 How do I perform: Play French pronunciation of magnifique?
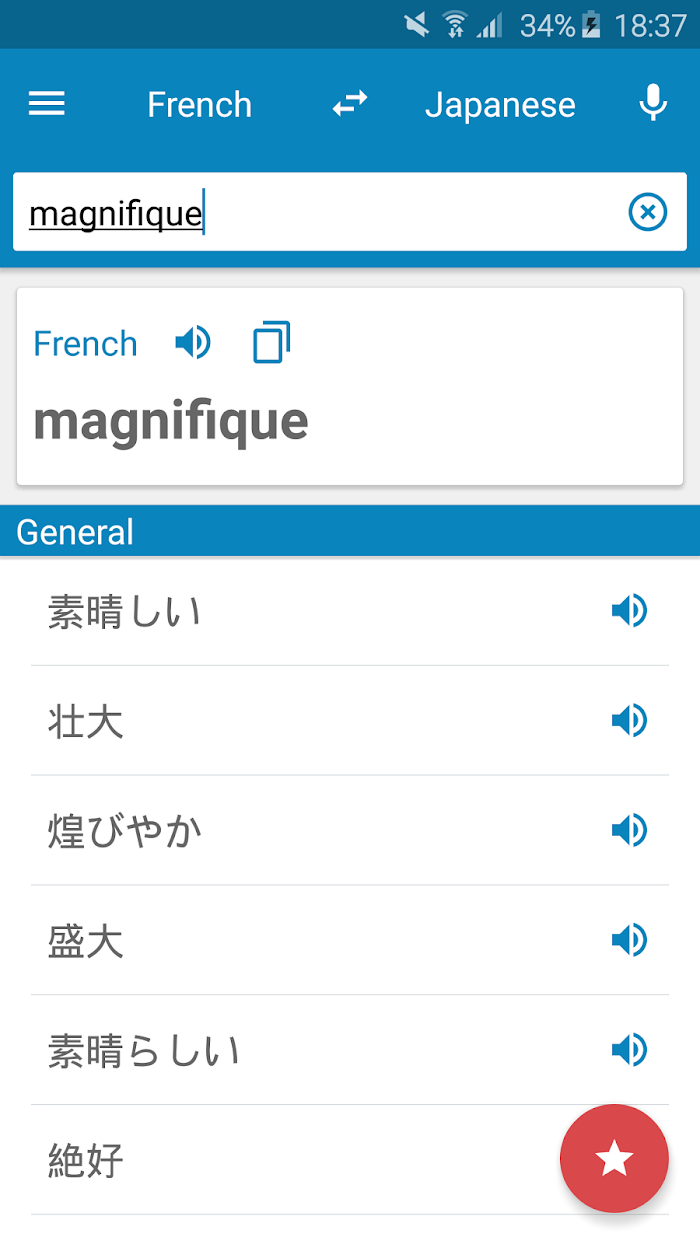(x=192, y=343)
